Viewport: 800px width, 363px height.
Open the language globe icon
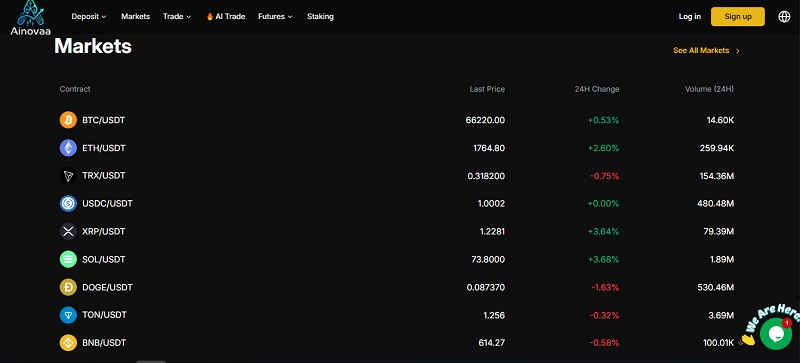tap(784, 16)
